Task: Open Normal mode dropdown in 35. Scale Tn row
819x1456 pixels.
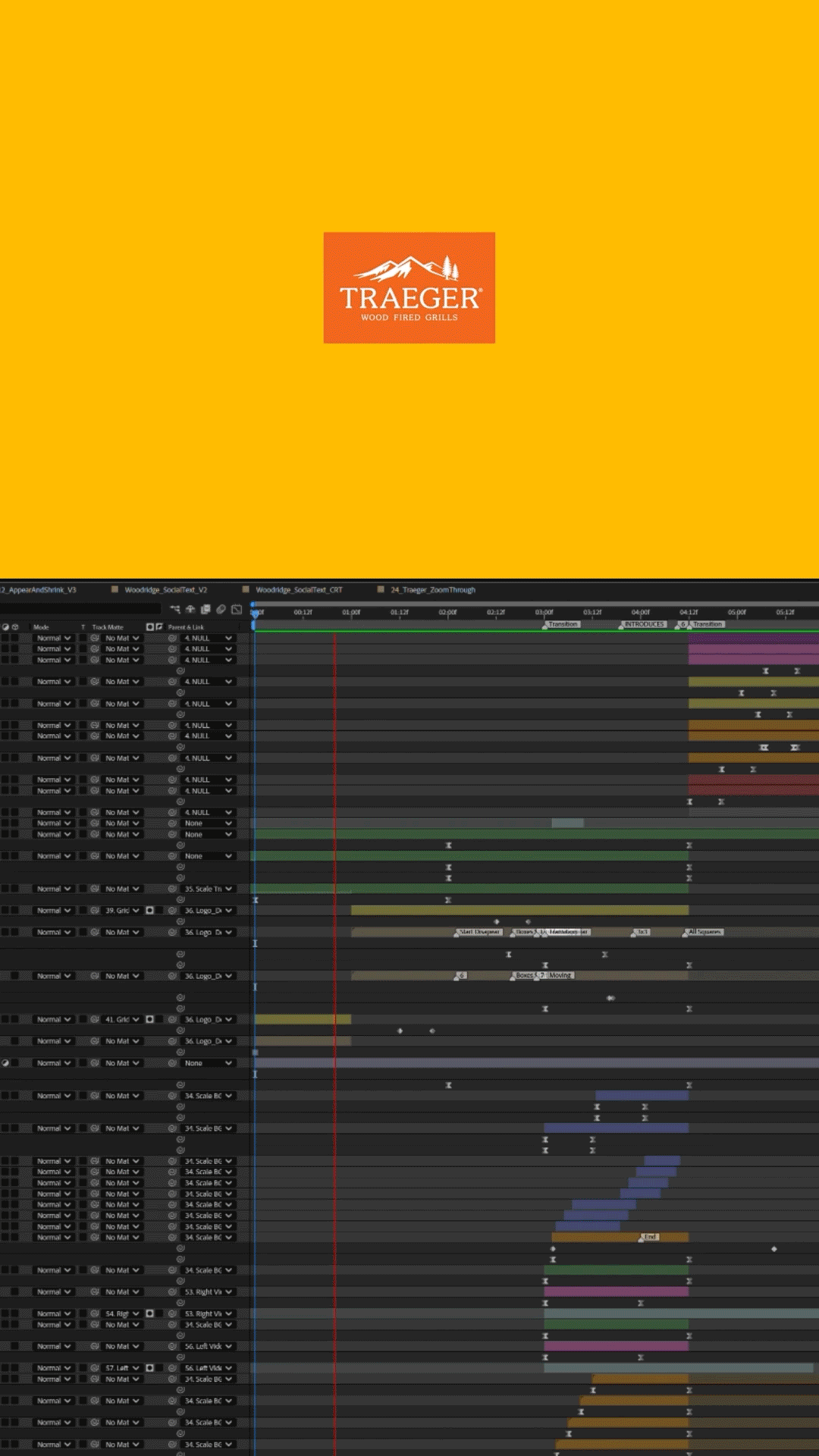Action: (x=53, y=889)
